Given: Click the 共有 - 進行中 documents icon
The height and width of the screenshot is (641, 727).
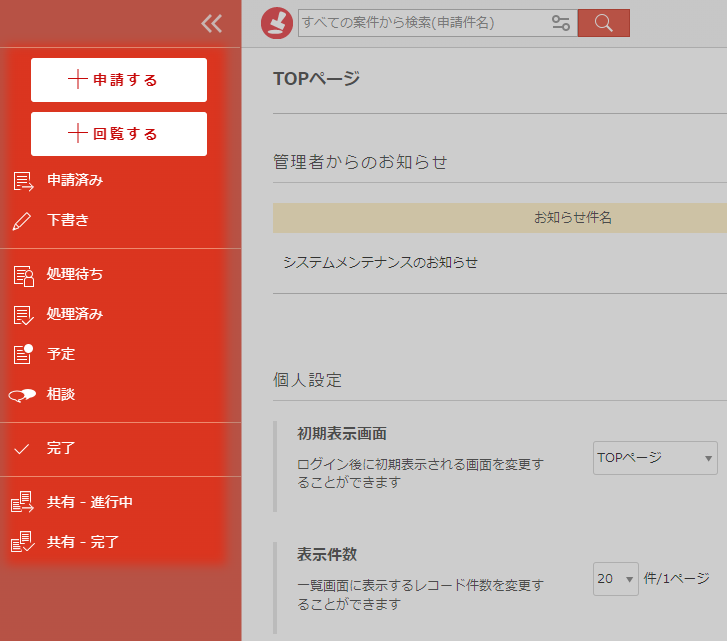Looking at the screenshot, I should [x=22, y=502].
